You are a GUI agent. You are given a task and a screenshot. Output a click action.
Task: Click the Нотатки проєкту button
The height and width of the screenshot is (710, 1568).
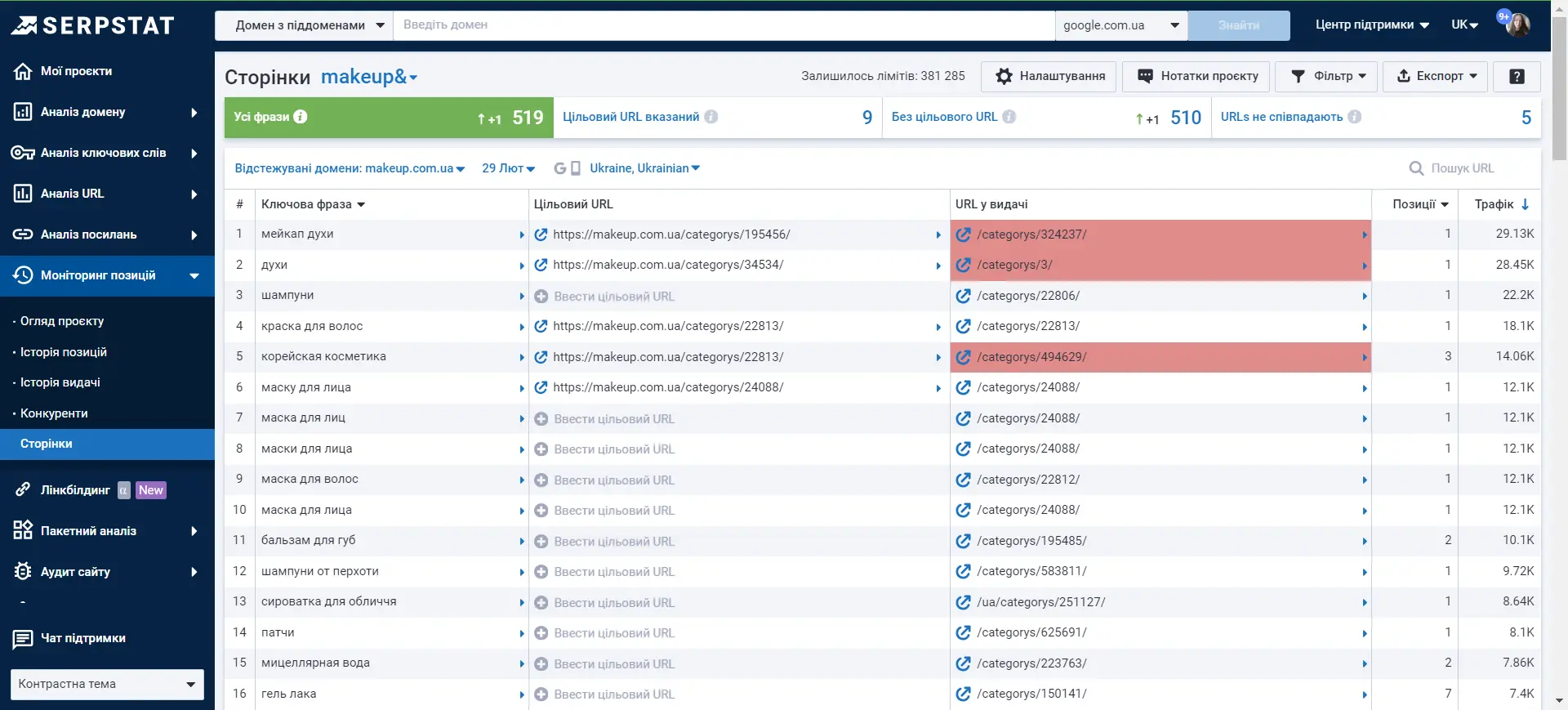pyautogui.click(x=1196, y=76)
